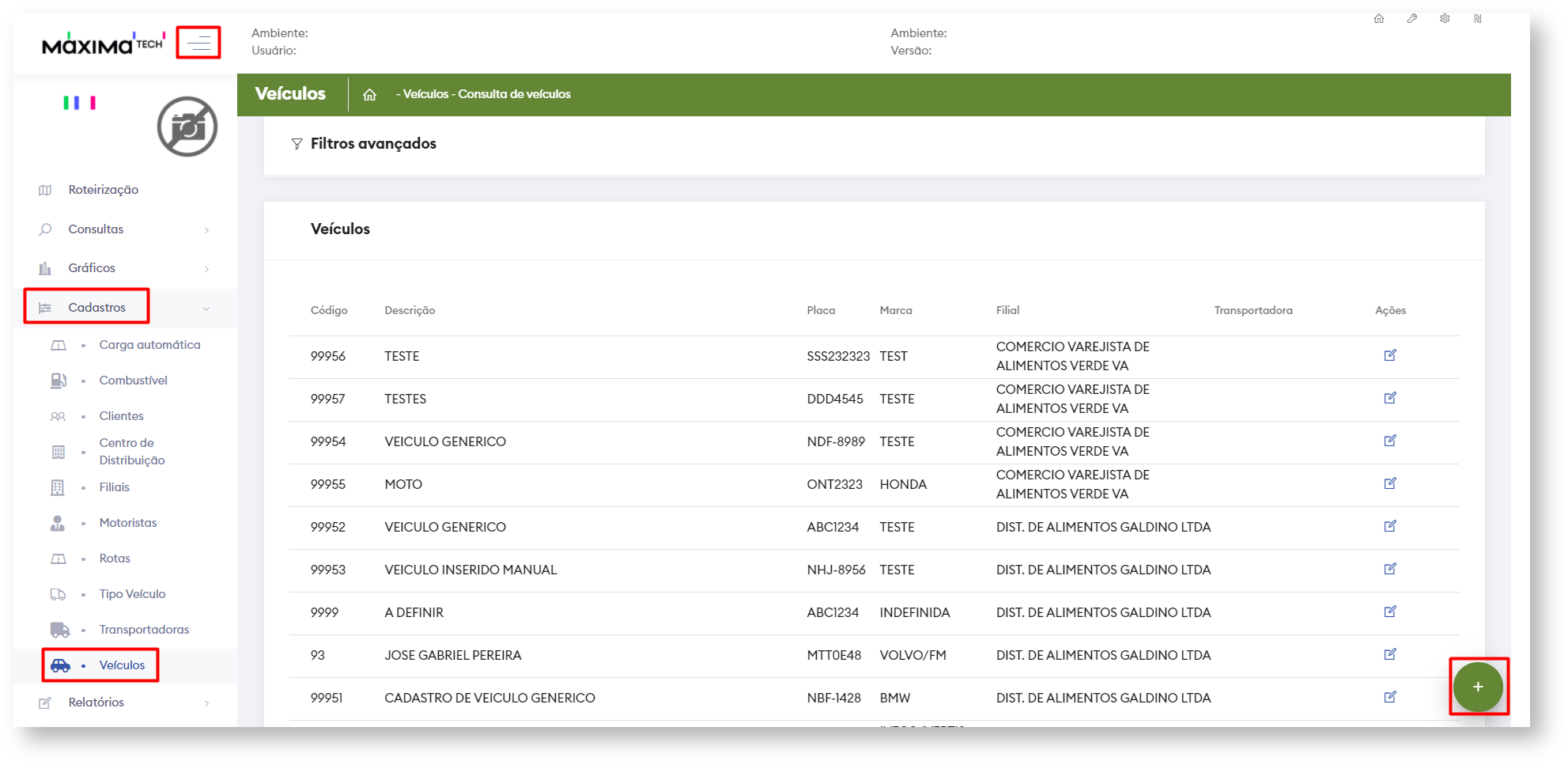Click the green add vehicle plus button
The height and width of the screenshot is (765, 1568).
(x=1477, y=687)
